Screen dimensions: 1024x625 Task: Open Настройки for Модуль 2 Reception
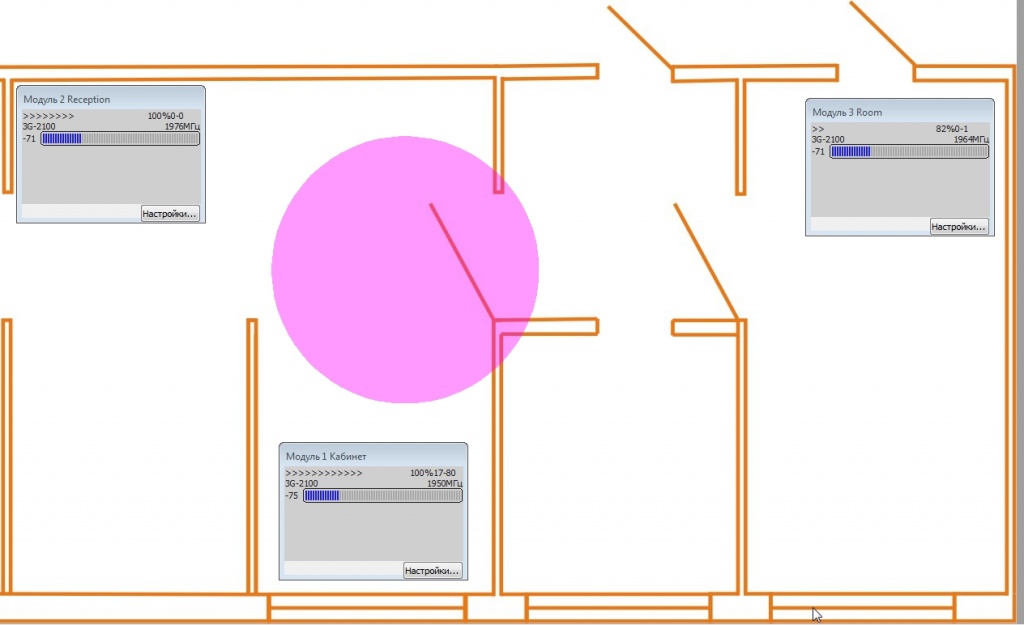click(x=170, y=212)
